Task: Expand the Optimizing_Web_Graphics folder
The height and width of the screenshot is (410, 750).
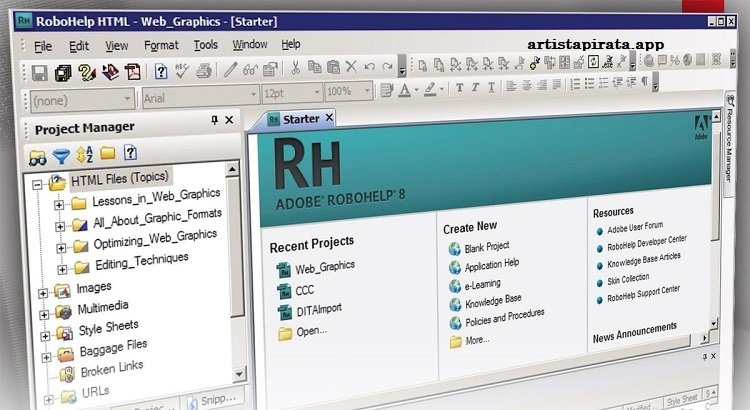Action: tap(61, 248)
